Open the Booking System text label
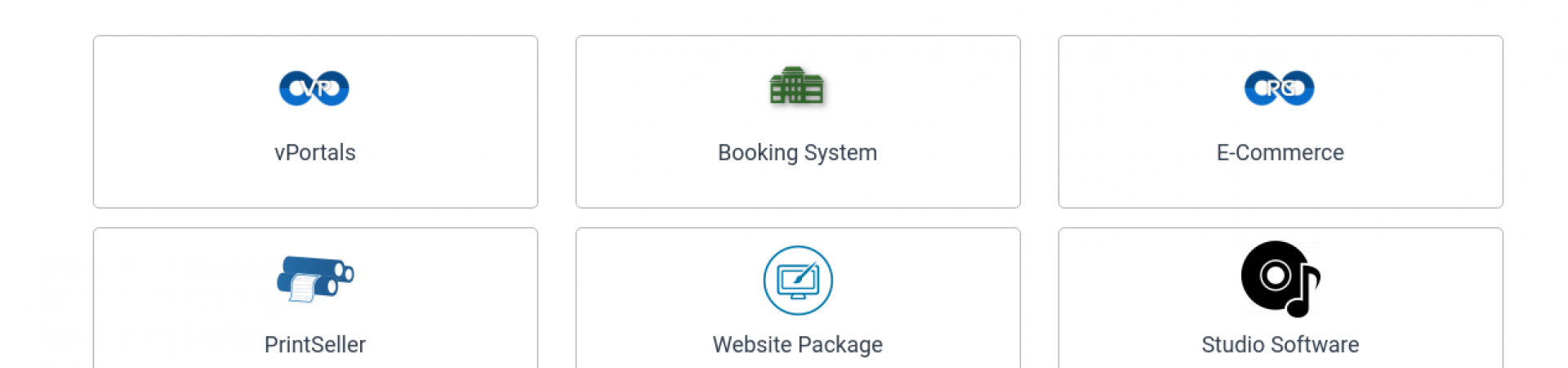Viewport: 1568px width, 368px height. [798, 153]
